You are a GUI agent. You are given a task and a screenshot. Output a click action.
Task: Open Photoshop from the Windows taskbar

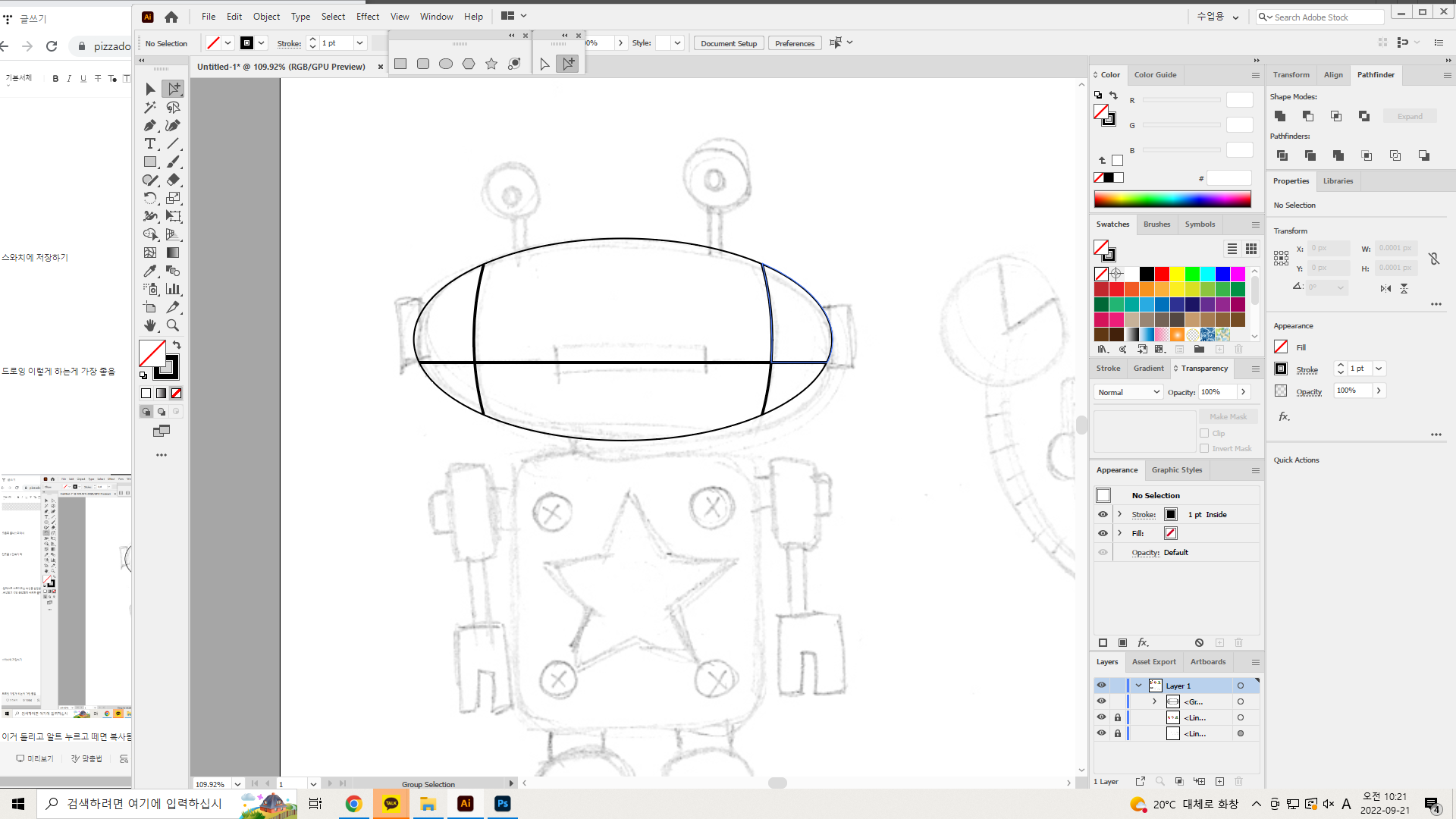pos(502,804)
